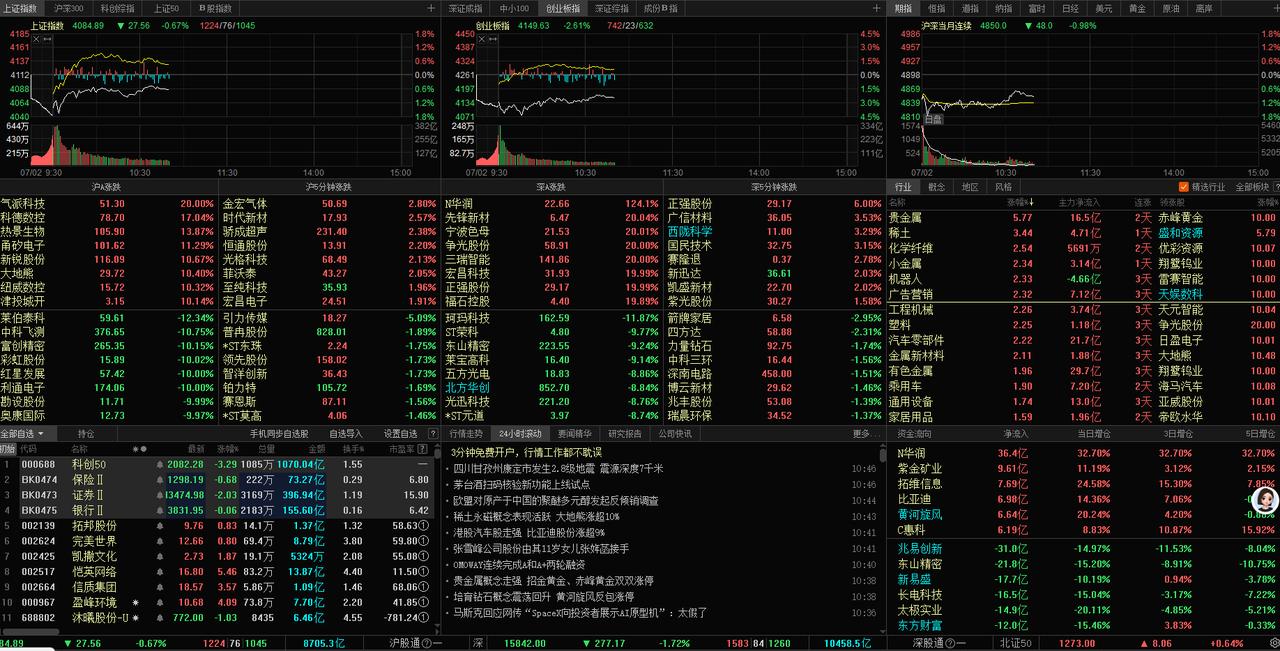Image resolution: width=1280 pixels, height=651 pixels.
Task: Click the plus icon beside 离岸 tab
Action: point(1275,8)
